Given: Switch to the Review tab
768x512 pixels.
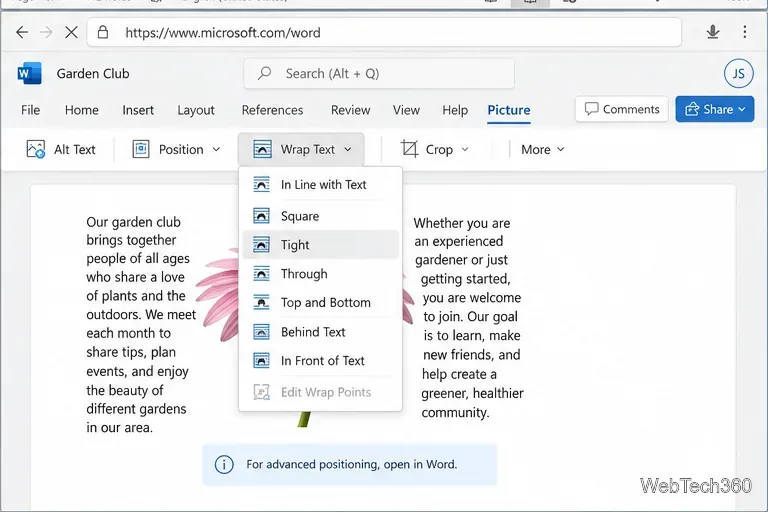Looking at the screenshot, I should click(x=351, y=110).
